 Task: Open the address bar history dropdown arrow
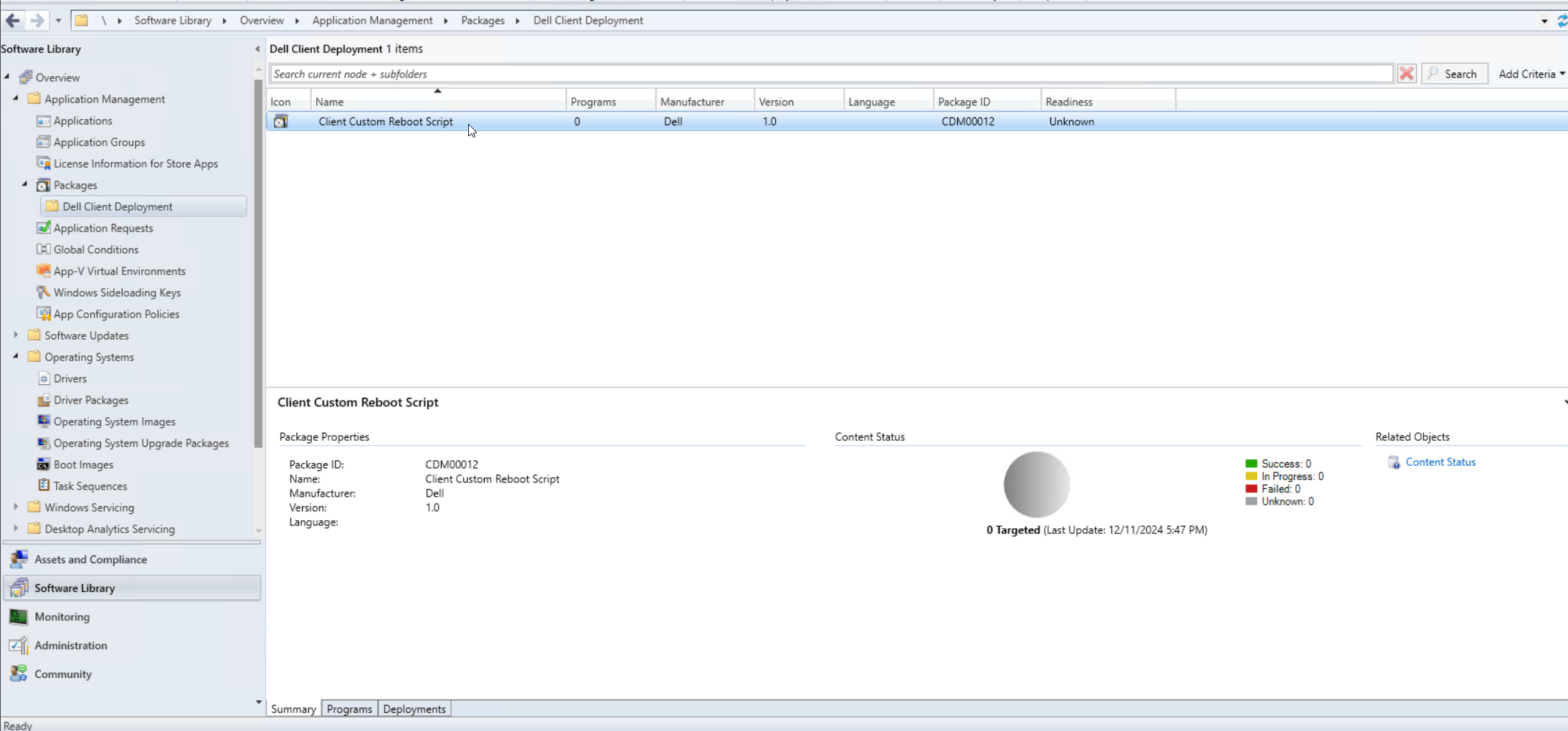[x=1543, y=20]
